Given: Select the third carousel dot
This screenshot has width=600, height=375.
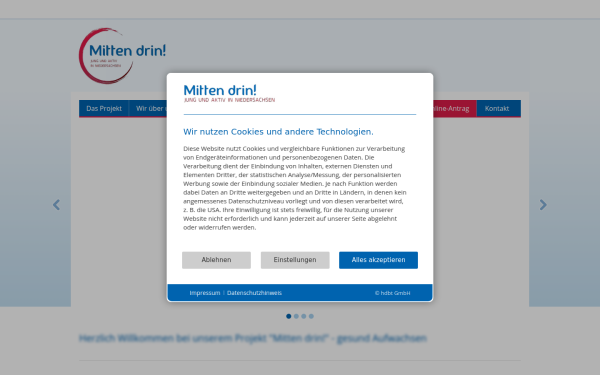Looking at the screenshot, I should coord(303,316).
